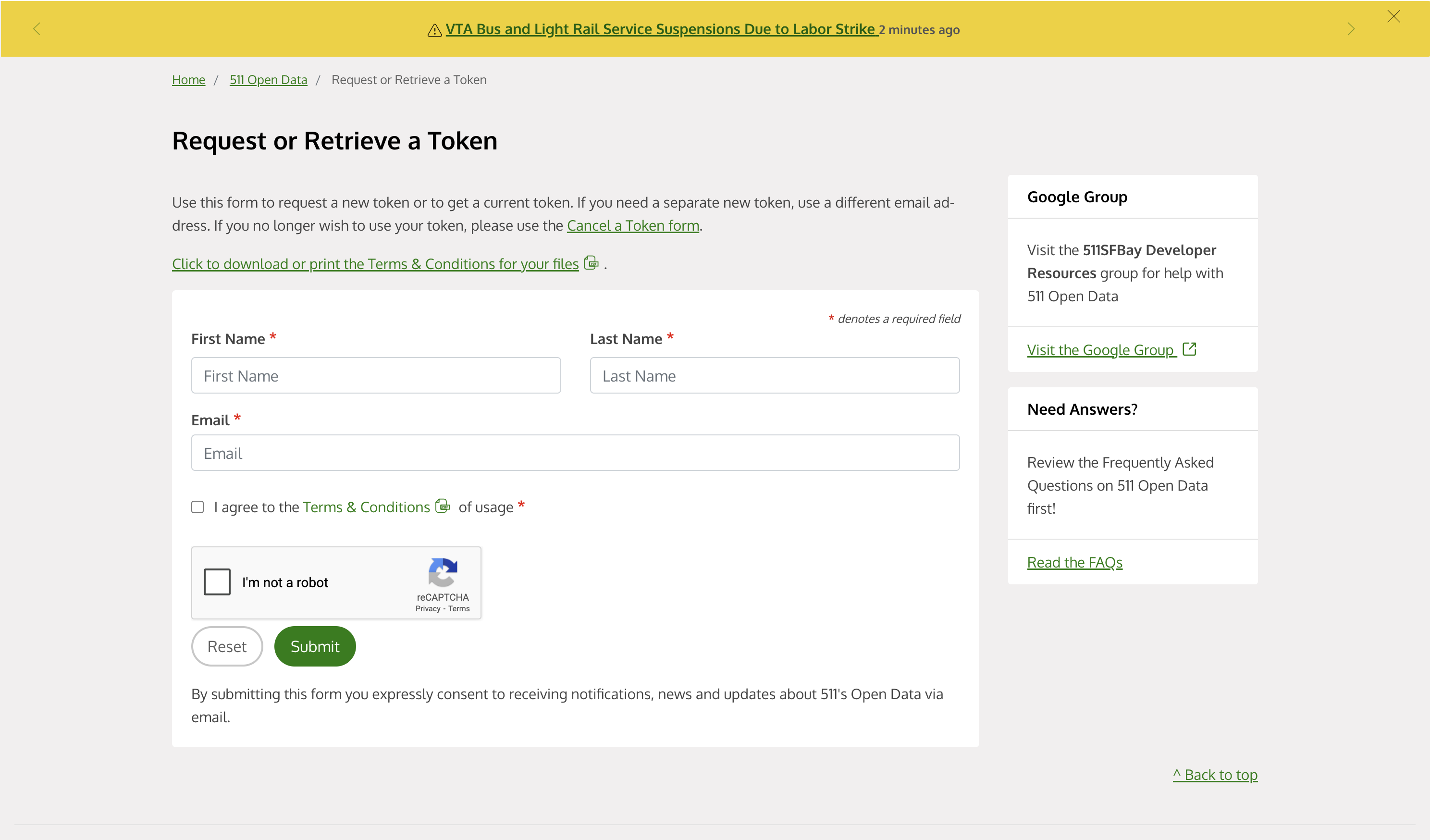Click '2 minutes ago' timestamp in banner
The height and width of the screenshot is (840, 1430).
point(919,30)
